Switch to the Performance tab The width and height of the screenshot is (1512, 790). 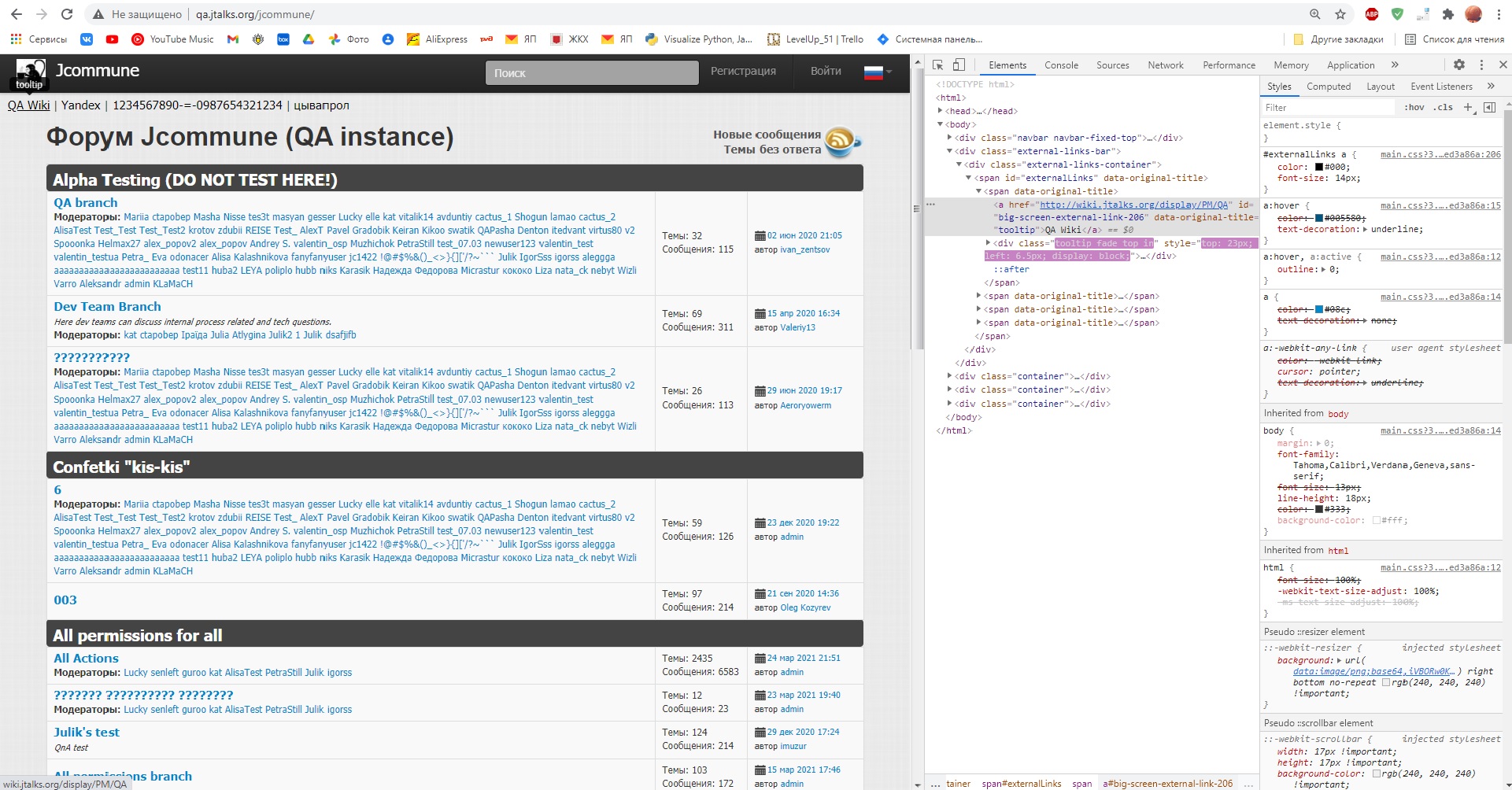[x=1229, y=65]
